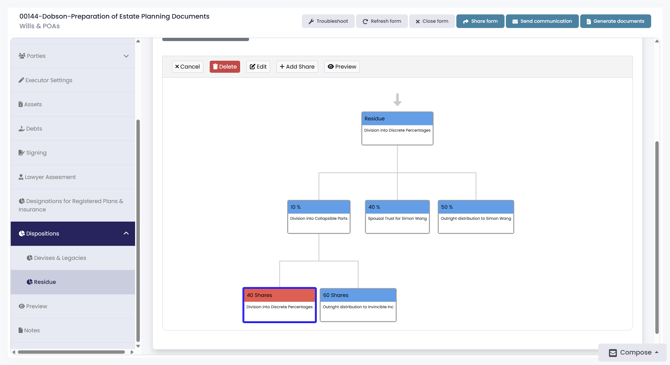The width and height of the screenshot is (670, 365).
Task: Select the 10 % share node
Action: coord(319,217)
